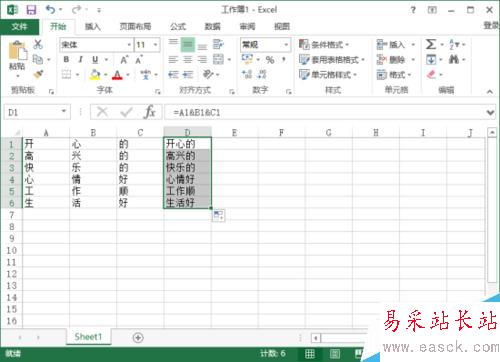500x362 pixels.
Task: Switch to Normal view in status bar
Action: click(x=310, y=354)
